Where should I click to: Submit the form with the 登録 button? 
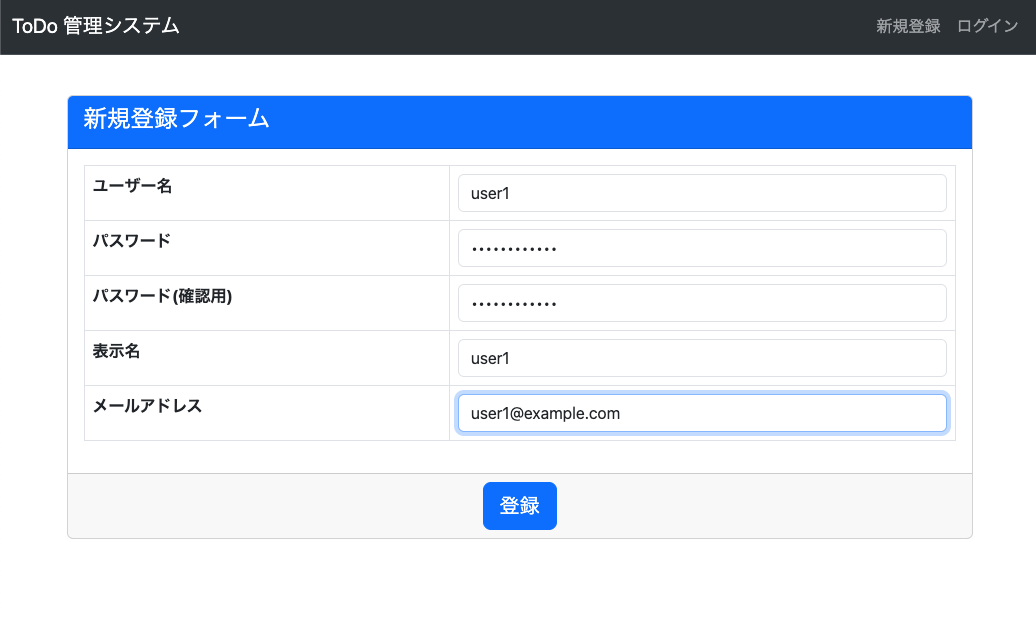tap(519, 506)
